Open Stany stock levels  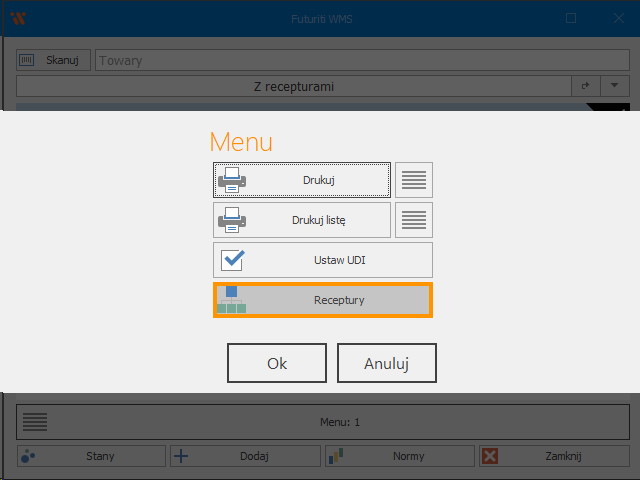[91, 456]
